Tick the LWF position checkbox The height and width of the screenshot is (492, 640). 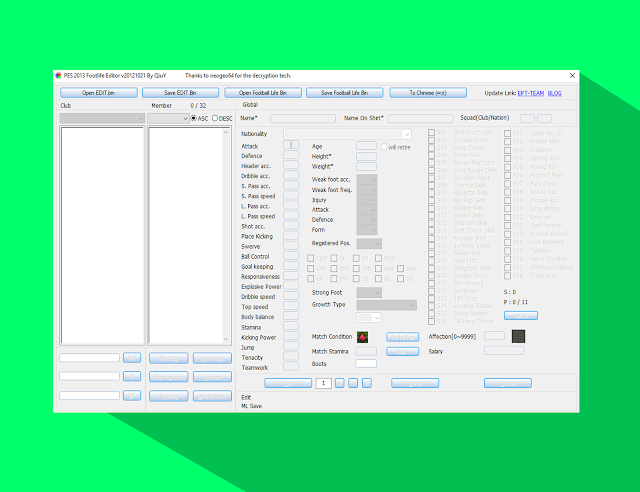click(x=311, y=258)
